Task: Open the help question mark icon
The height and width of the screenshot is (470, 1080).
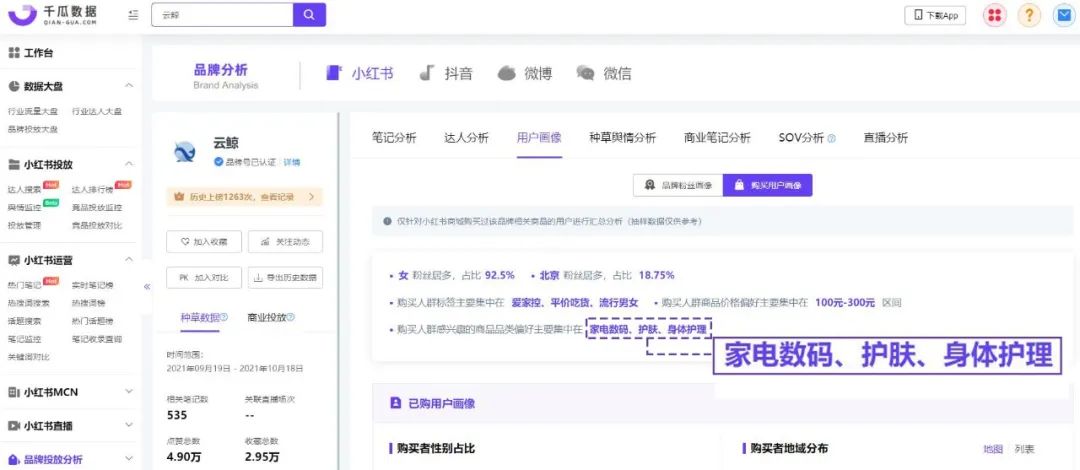Action: coord(1029,15)
